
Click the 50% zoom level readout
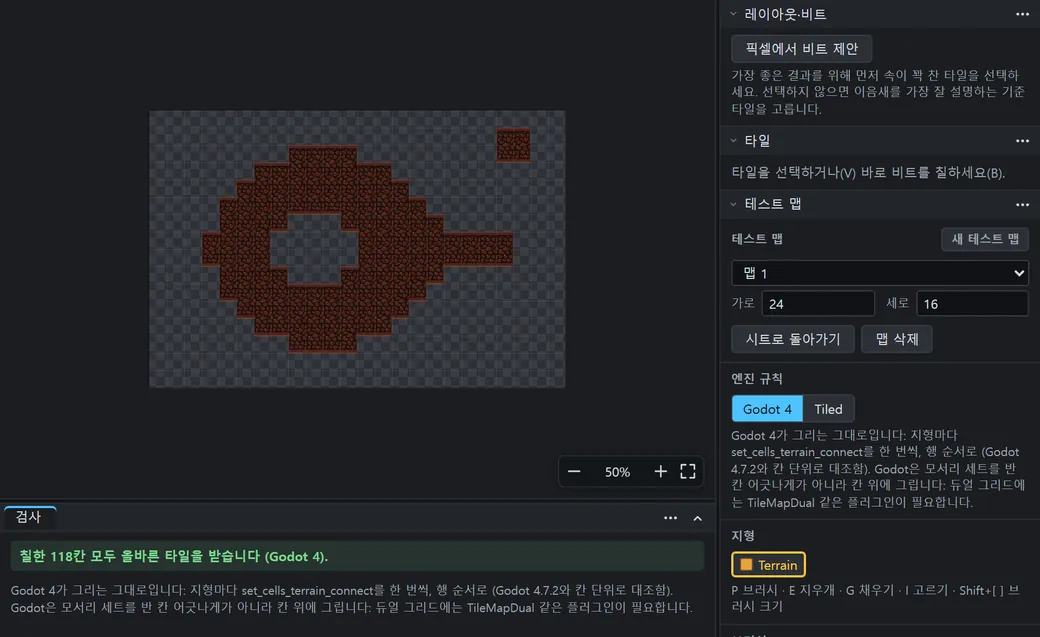coord(617,472)
